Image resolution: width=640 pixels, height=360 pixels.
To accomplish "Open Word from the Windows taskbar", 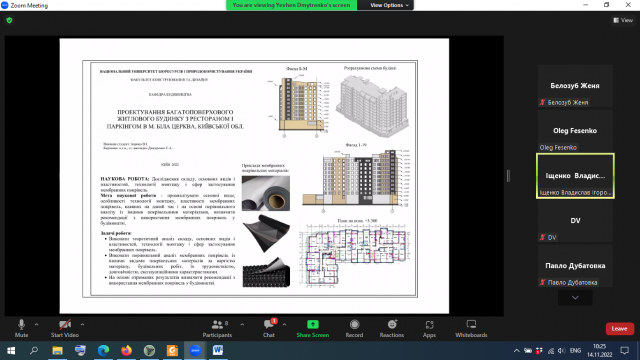I will (x=218, y=350).
